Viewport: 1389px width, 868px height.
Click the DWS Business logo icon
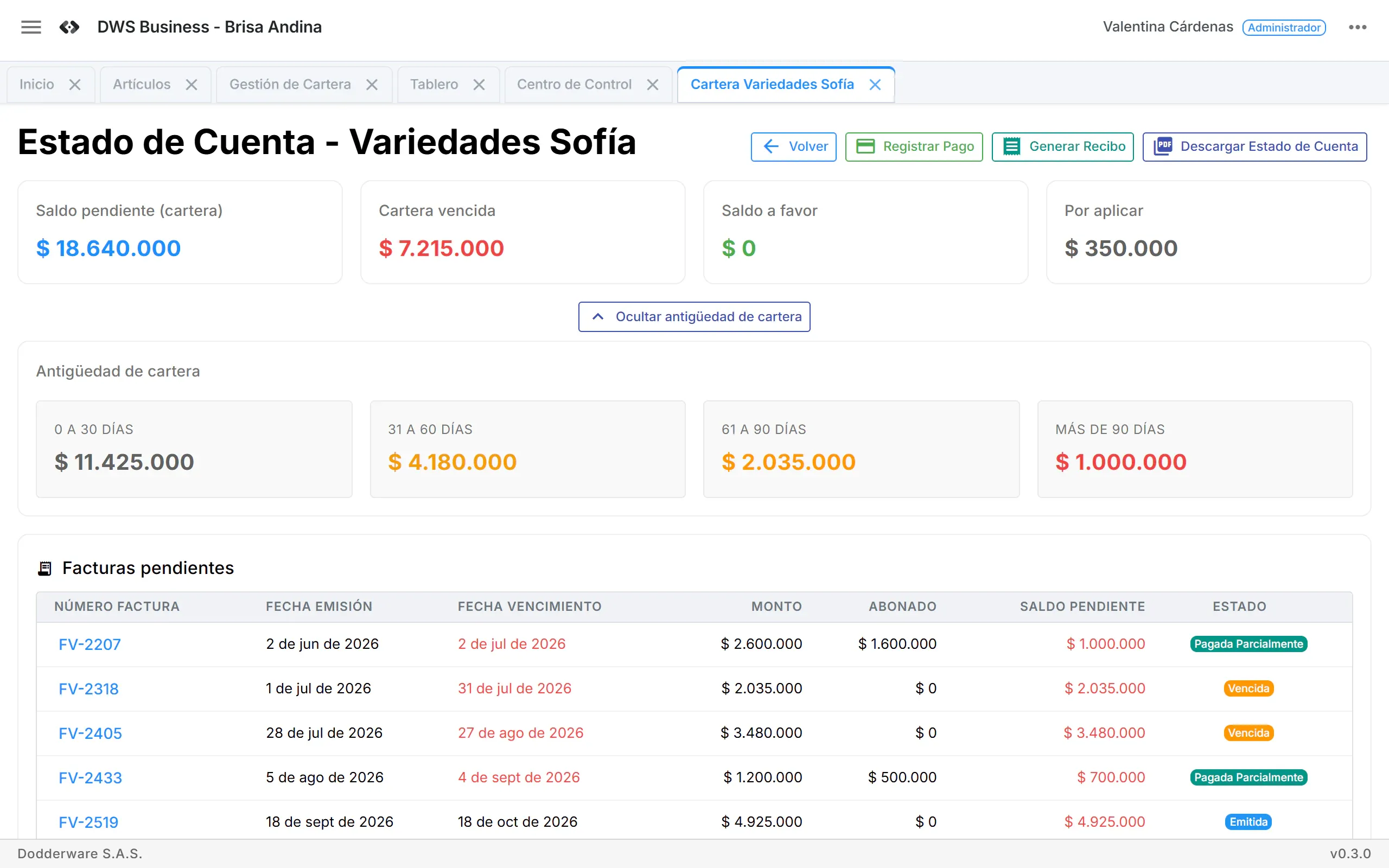(69, 27)
